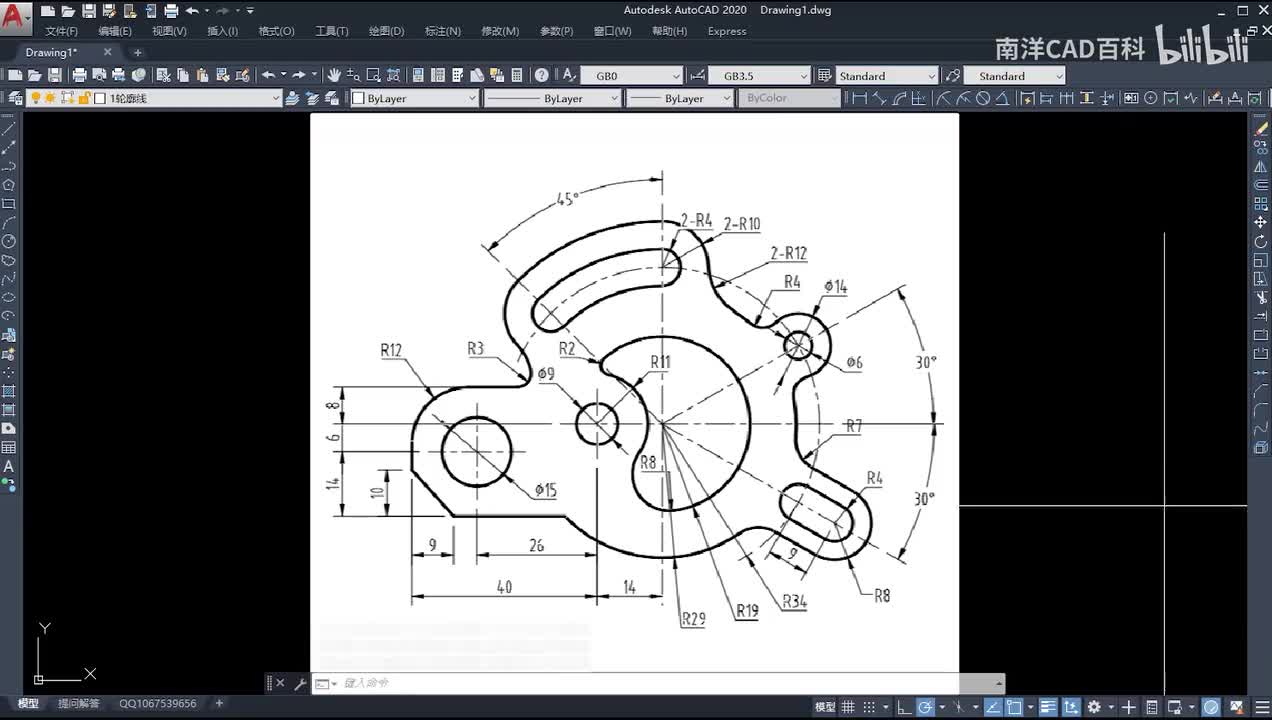Click Save in the quick access toolbar
The image size is (1272, 720).
[x=89, y=11]
